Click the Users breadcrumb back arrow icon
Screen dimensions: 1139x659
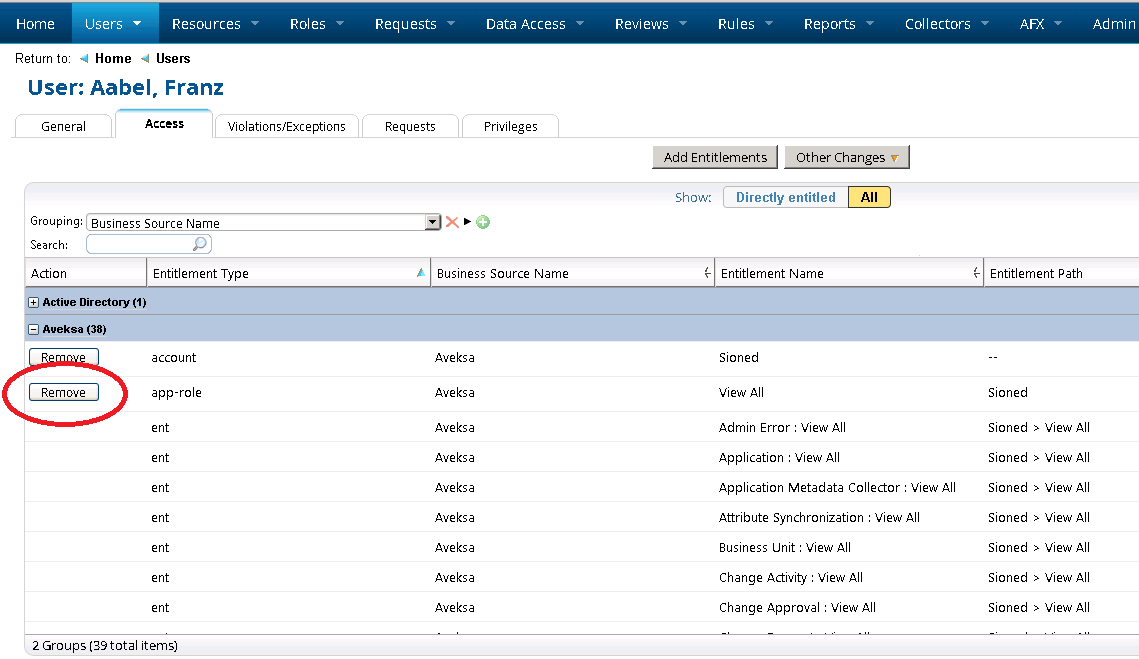(145, 59)
